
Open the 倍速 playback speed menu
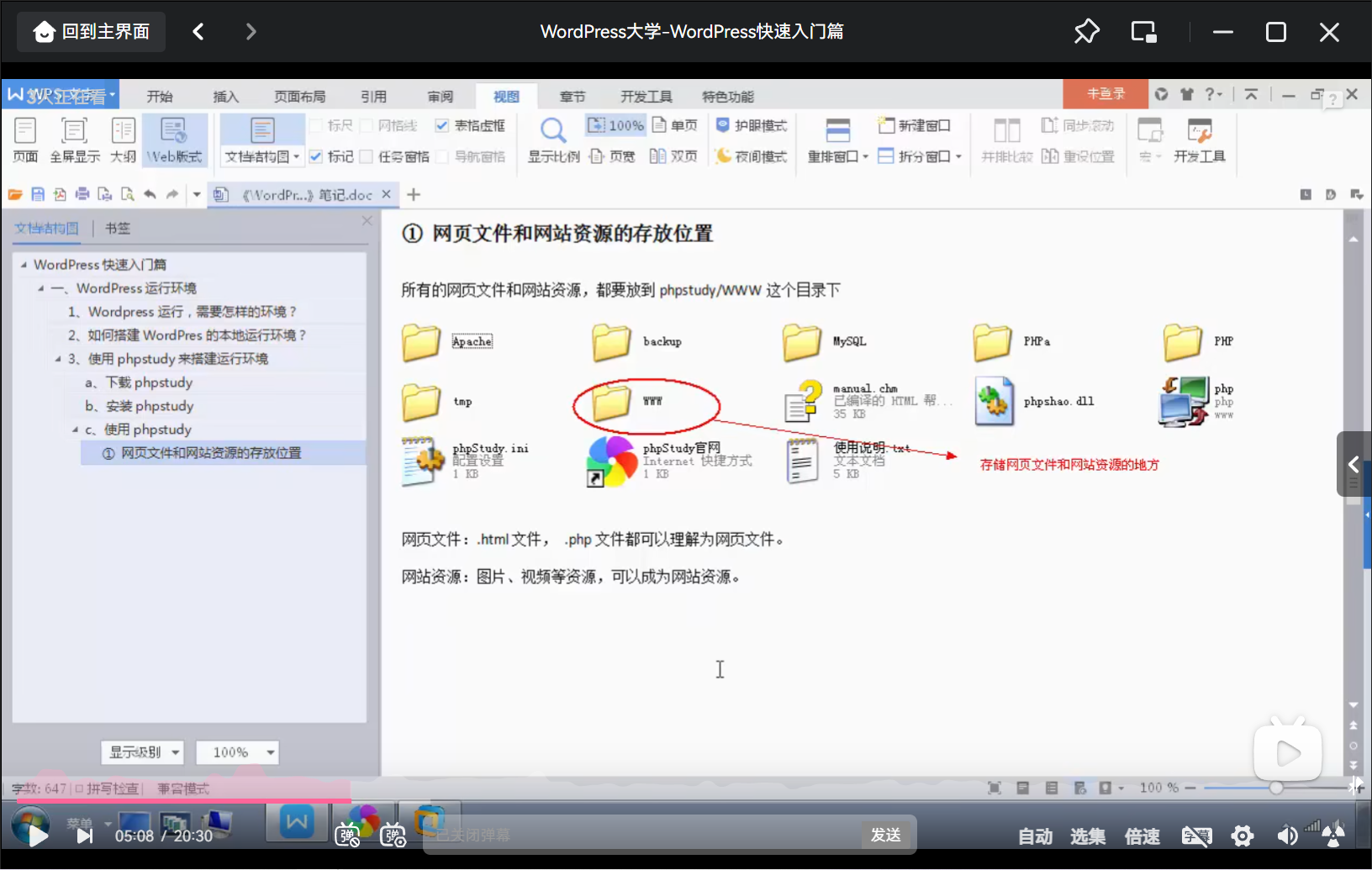click(x=1142, y=836)
